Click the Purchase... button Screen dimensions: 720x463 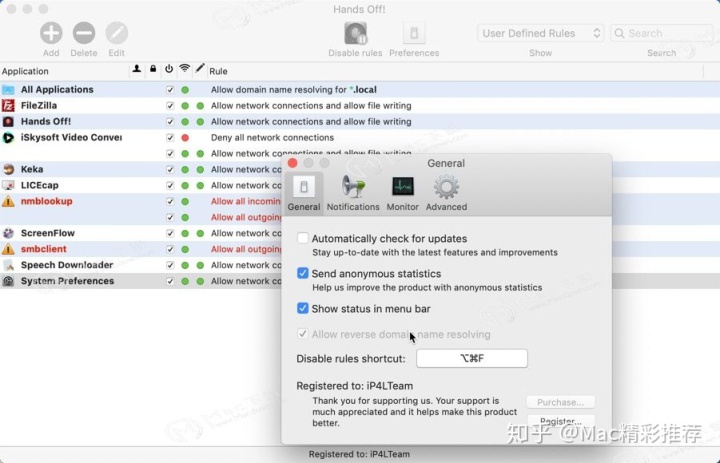pyautogui.click(x=561, y=402)
